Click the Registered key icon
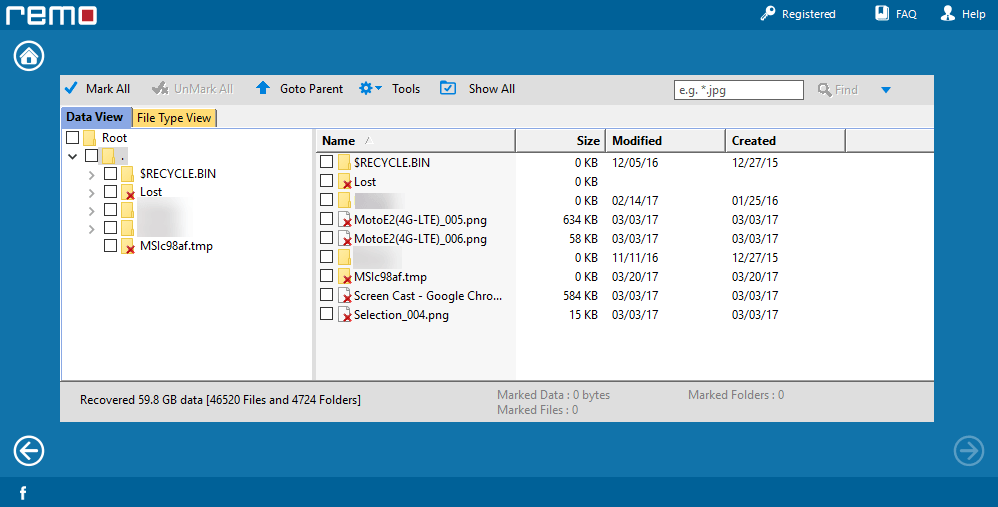This screenshot has height=507, width=998. [x=768, y=13]
